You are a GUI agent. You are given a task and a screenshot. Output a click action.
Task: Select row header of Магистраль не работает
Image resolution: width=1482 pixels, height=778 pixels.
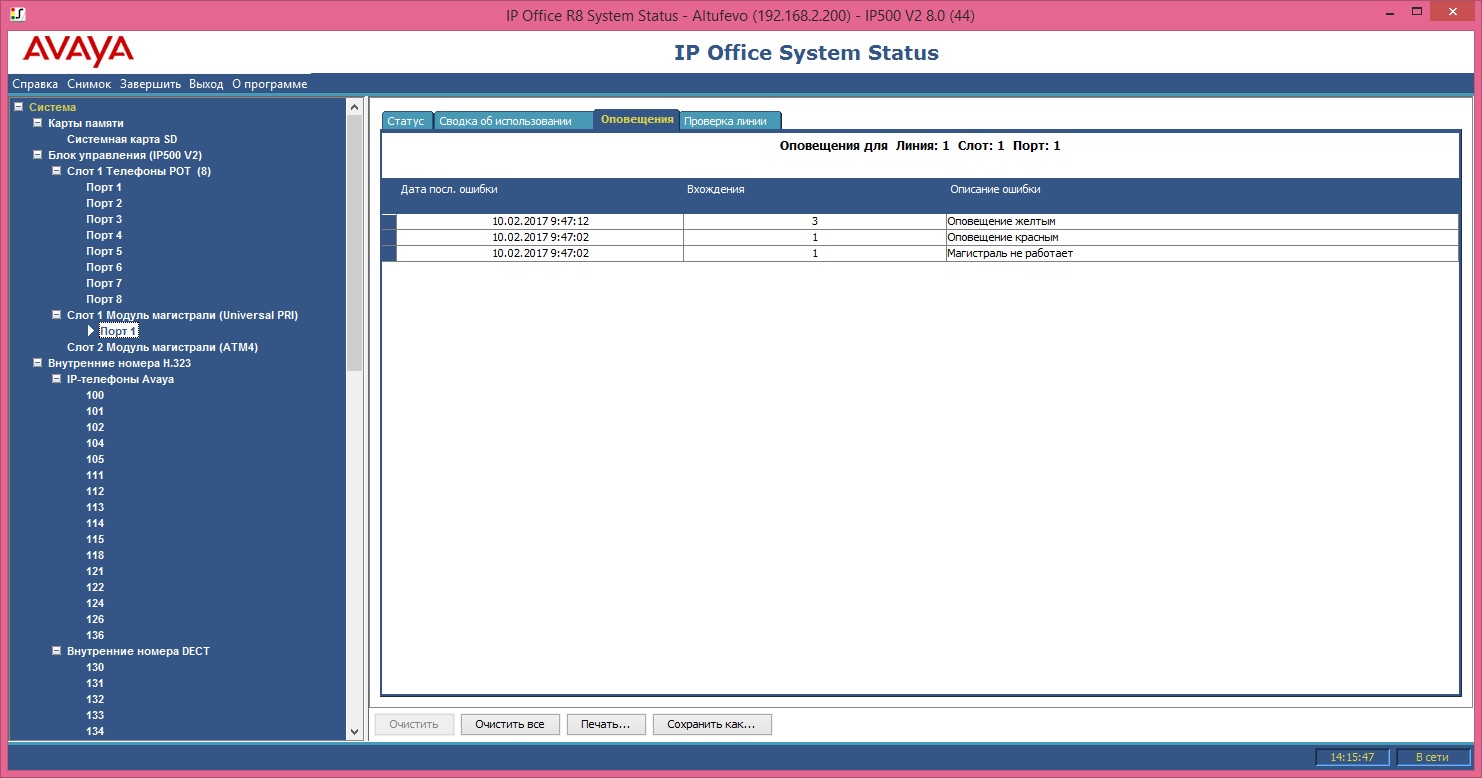pos(389,253)
